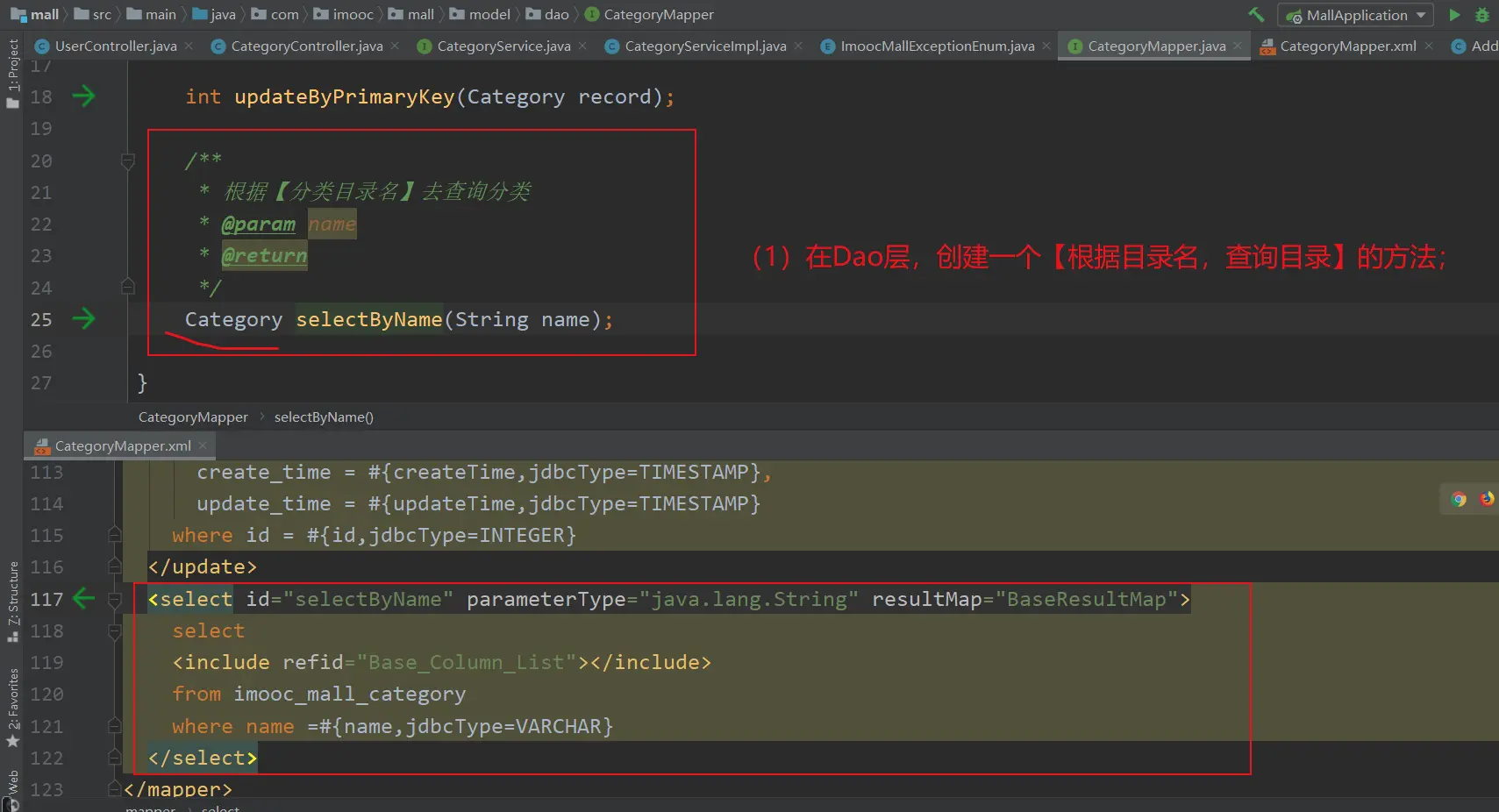The image size is (1499, 812).
Task: Open XML preview in Chrome browser icon
Action: (1459, 499)
